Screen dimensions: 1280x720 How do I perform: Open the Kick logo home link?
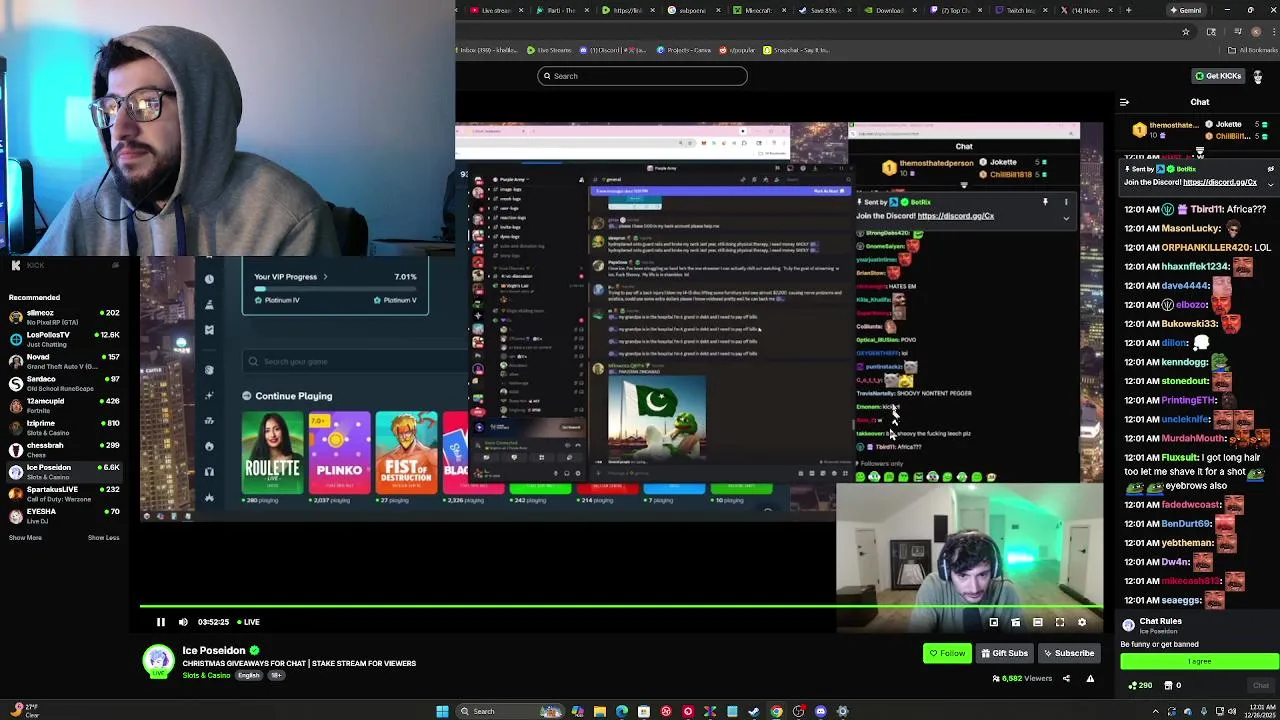point(28,265)
